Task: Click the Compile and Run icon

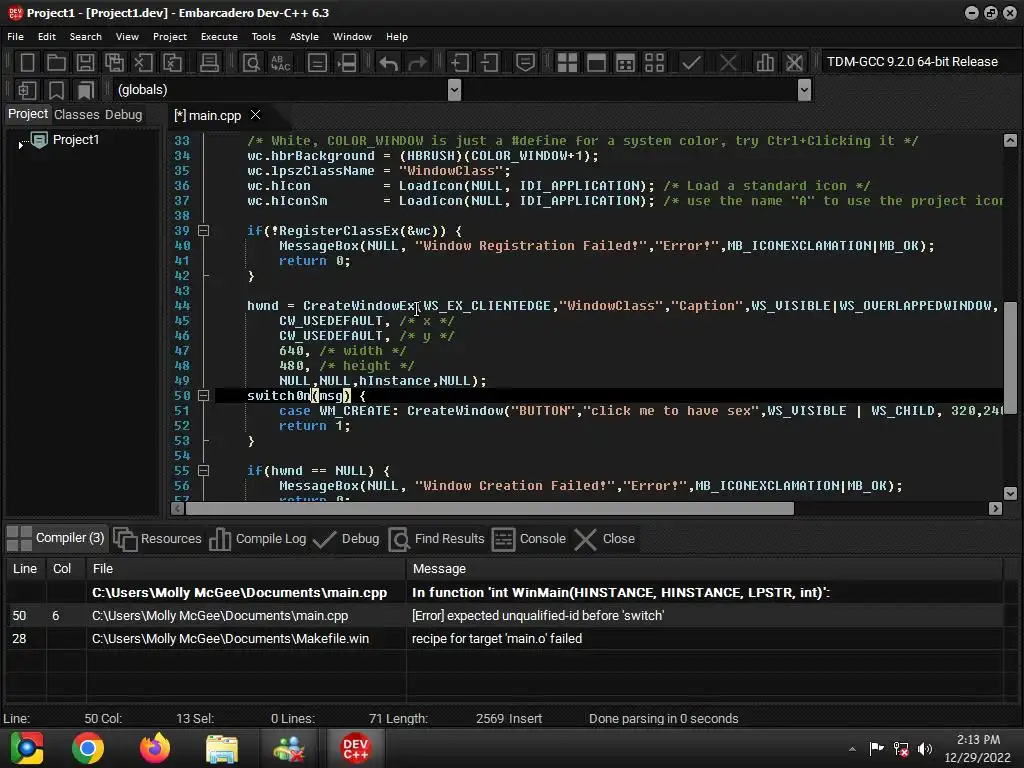Action: point(625,63)
